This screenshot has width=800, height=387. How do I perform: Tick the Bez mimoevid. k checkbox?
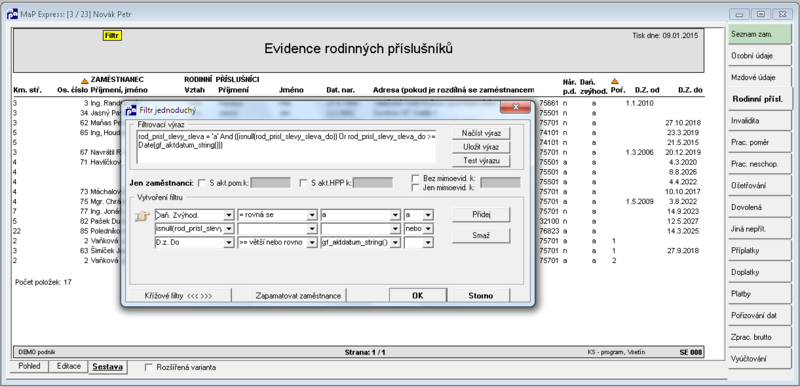416,178
